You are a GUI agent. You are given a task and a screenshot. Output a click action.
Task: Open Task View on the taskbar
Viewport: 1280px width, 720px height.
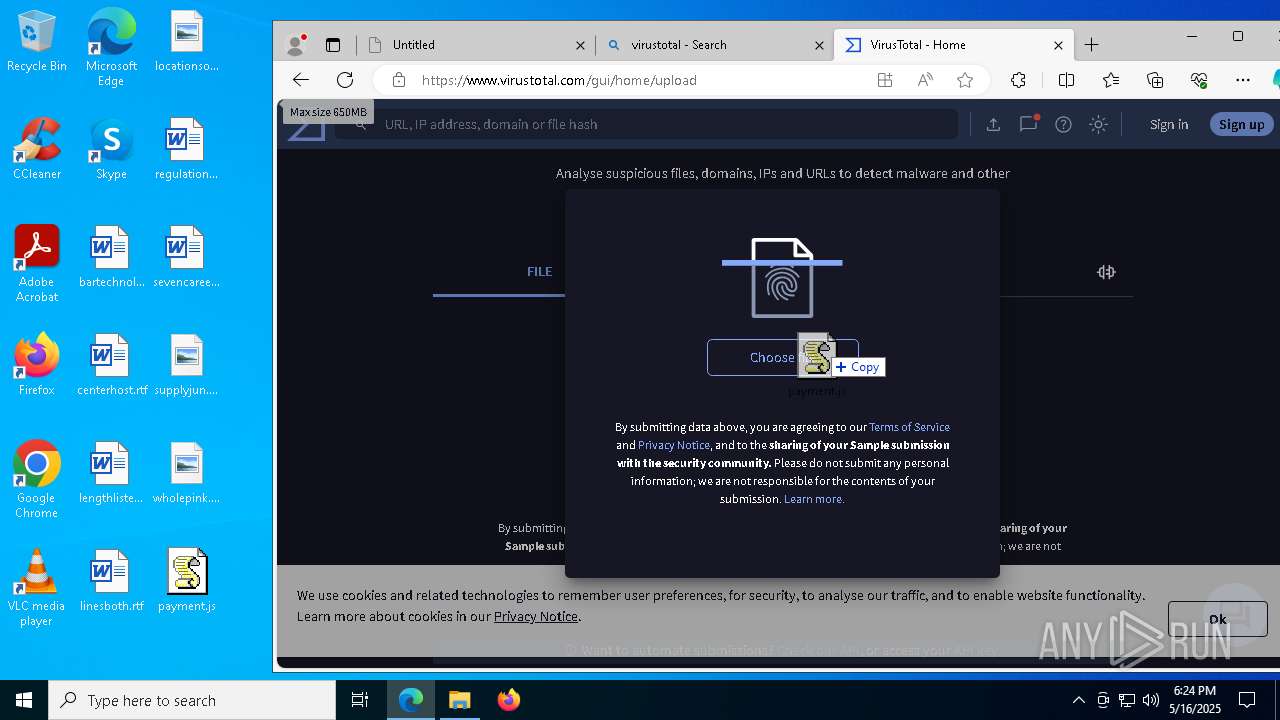click(360, 700)
